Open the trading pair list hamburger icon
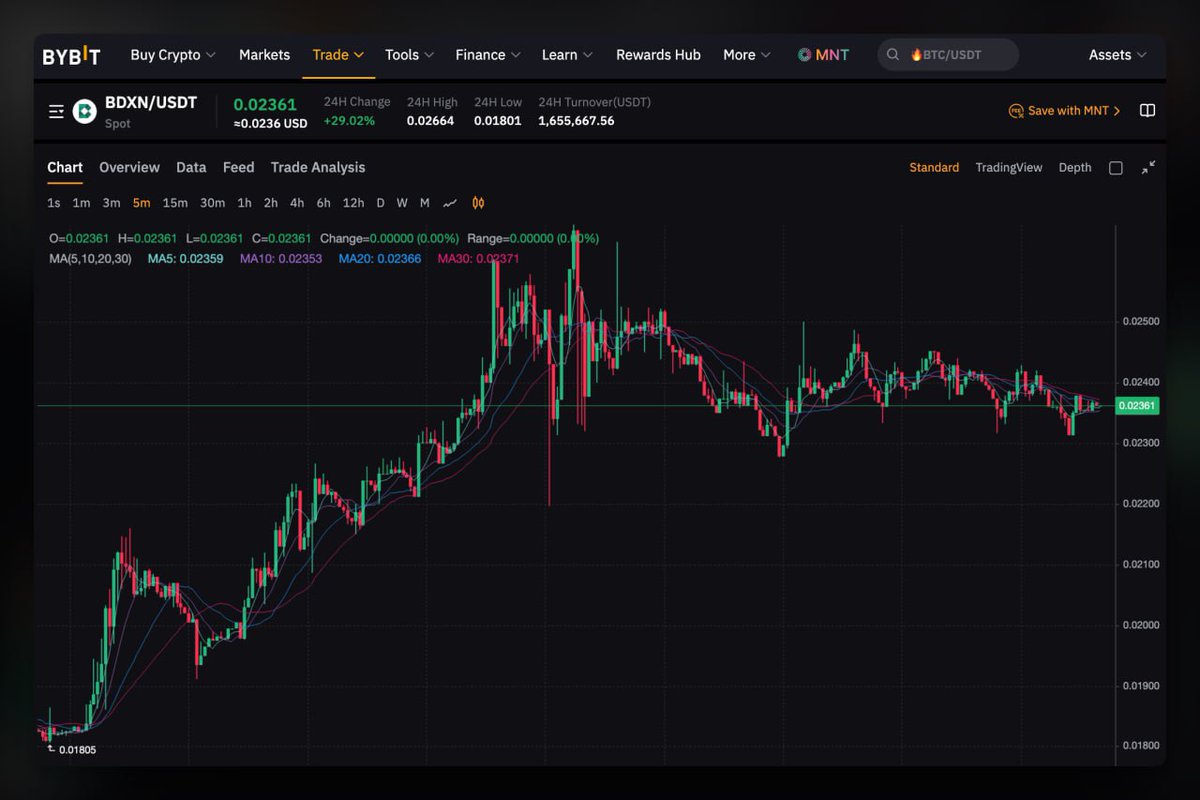Image resolution: width=1200 pixels, height=800 pixels. pos(56,111)
